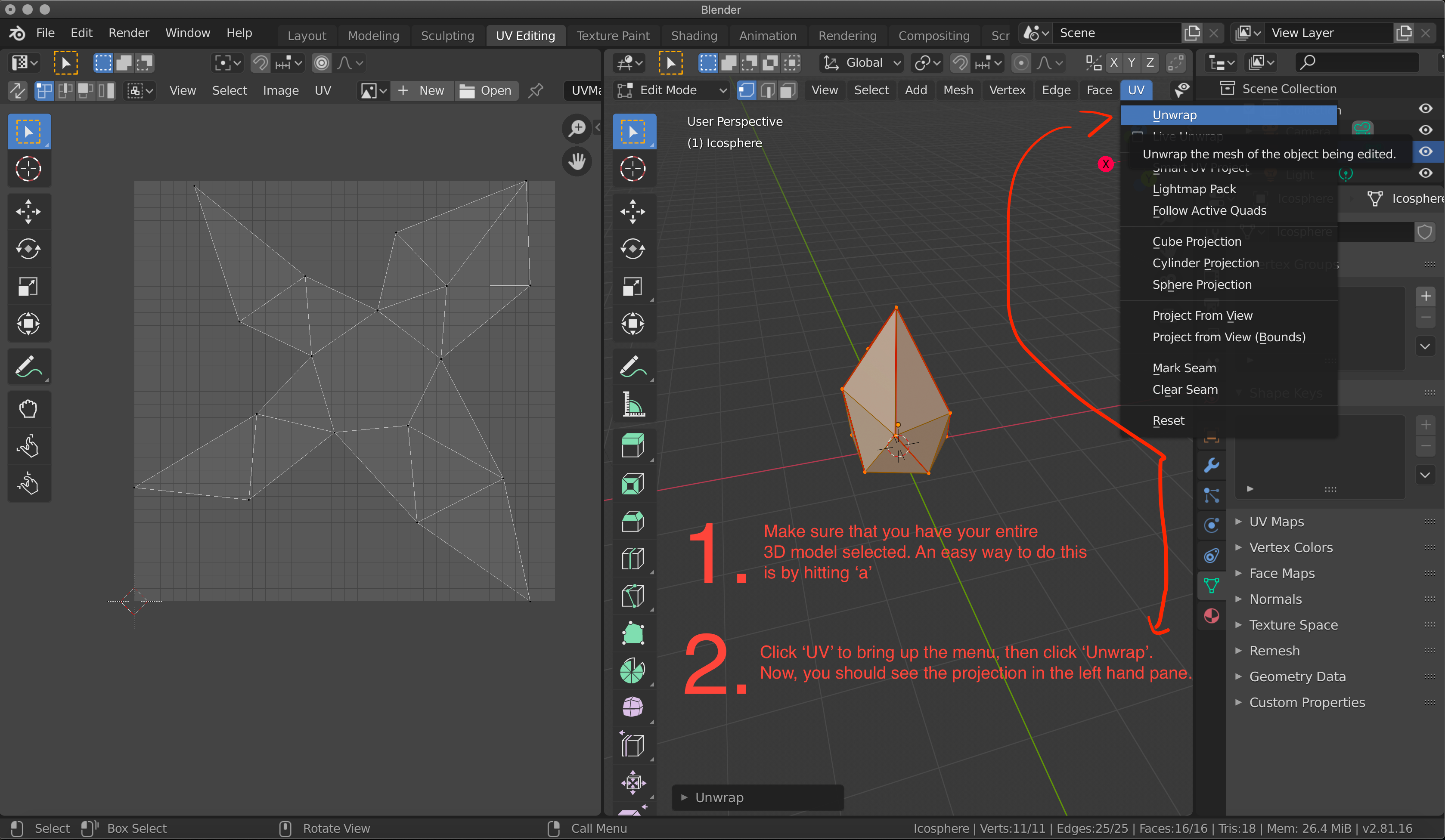Choose Reset in UV menu
This screenshot has width=1445, height=840.
pos(1229,420)
